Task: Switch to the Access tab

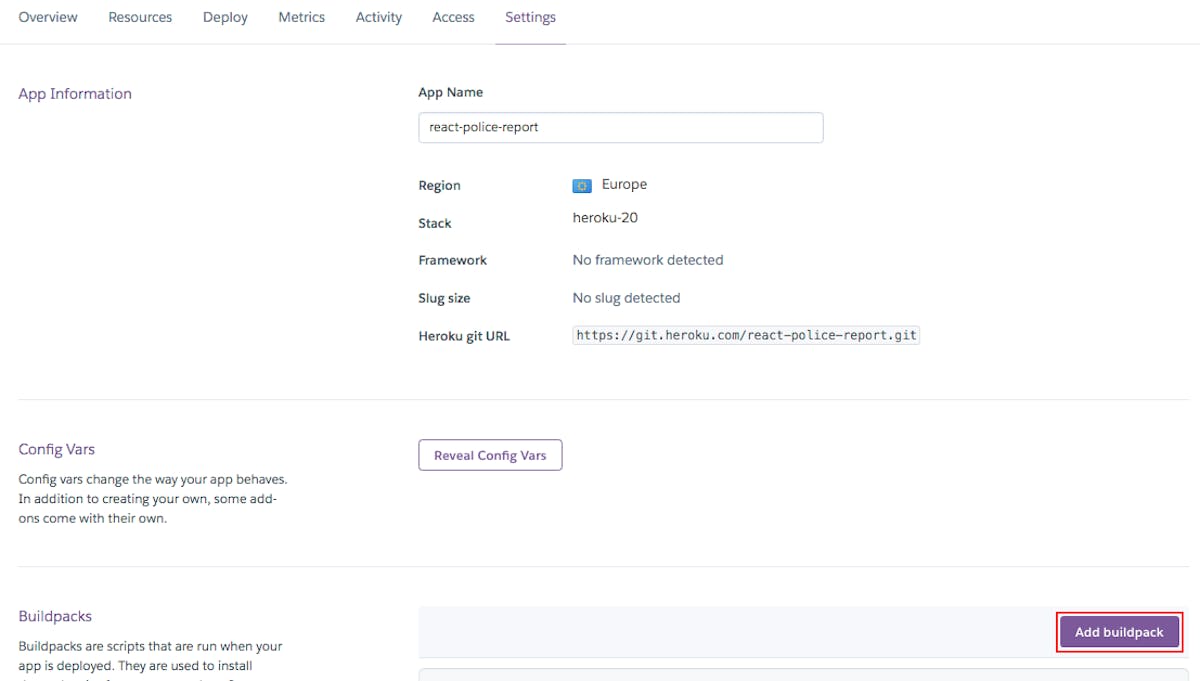Action: pyautogui.click(x=453, y=17)
